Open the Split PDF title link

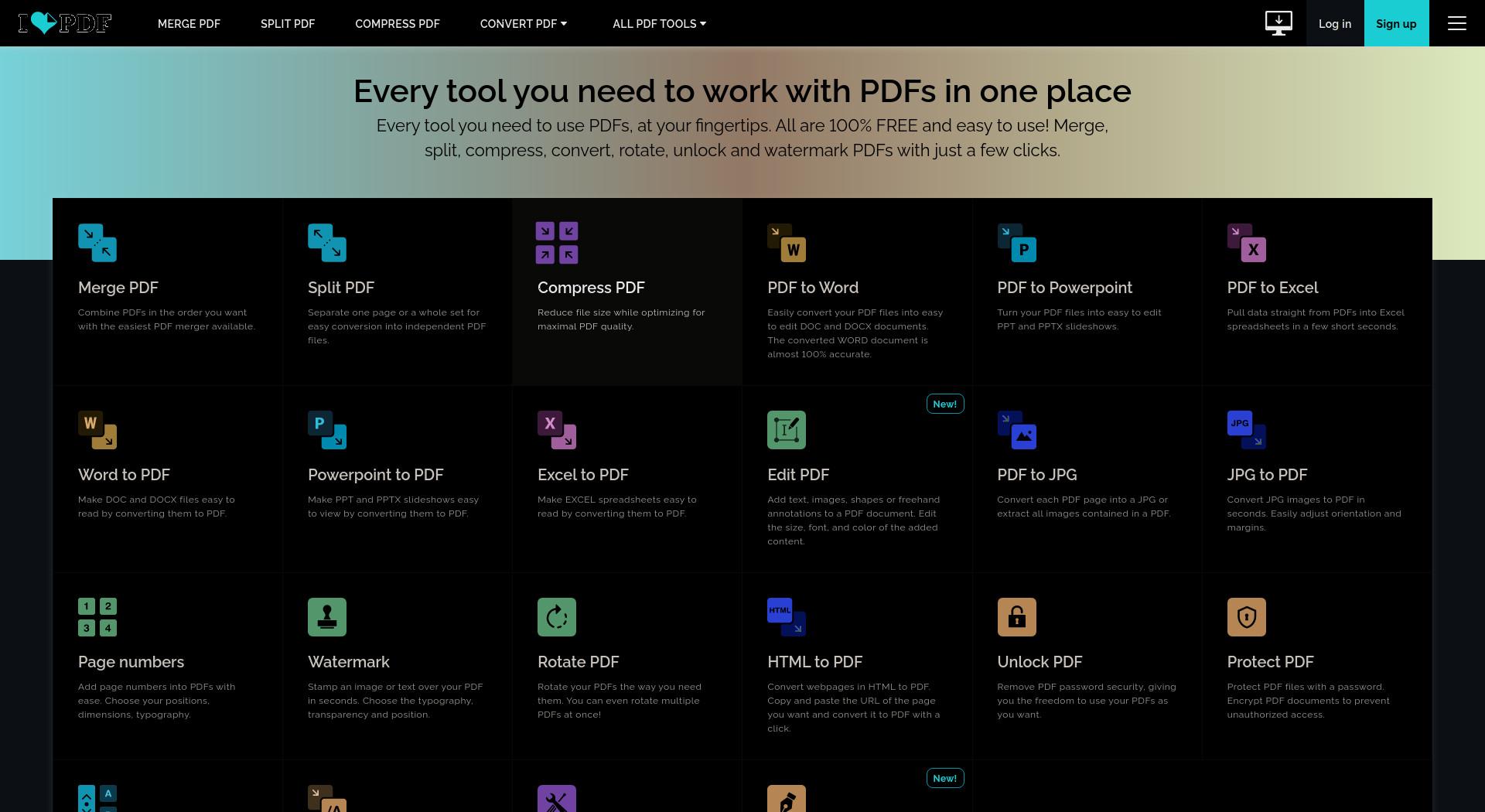341,288
